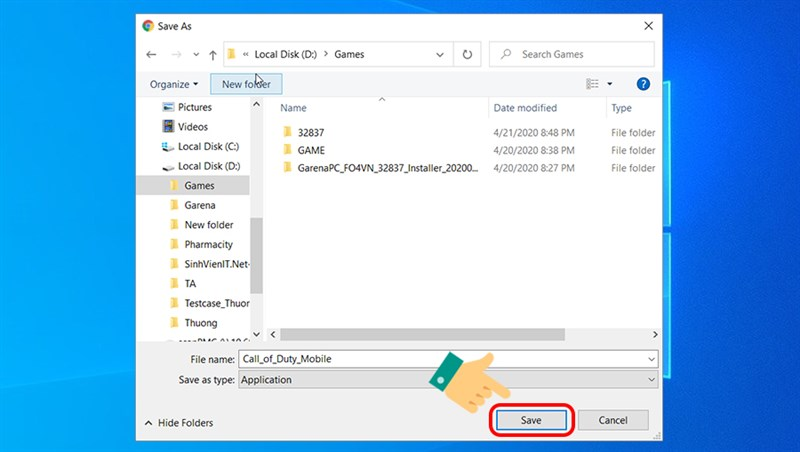Image resolution: width=800 pixels, height=452 pixels.
Task: Open the view options dropdown arrow
Action: click(x=610, y=84)
